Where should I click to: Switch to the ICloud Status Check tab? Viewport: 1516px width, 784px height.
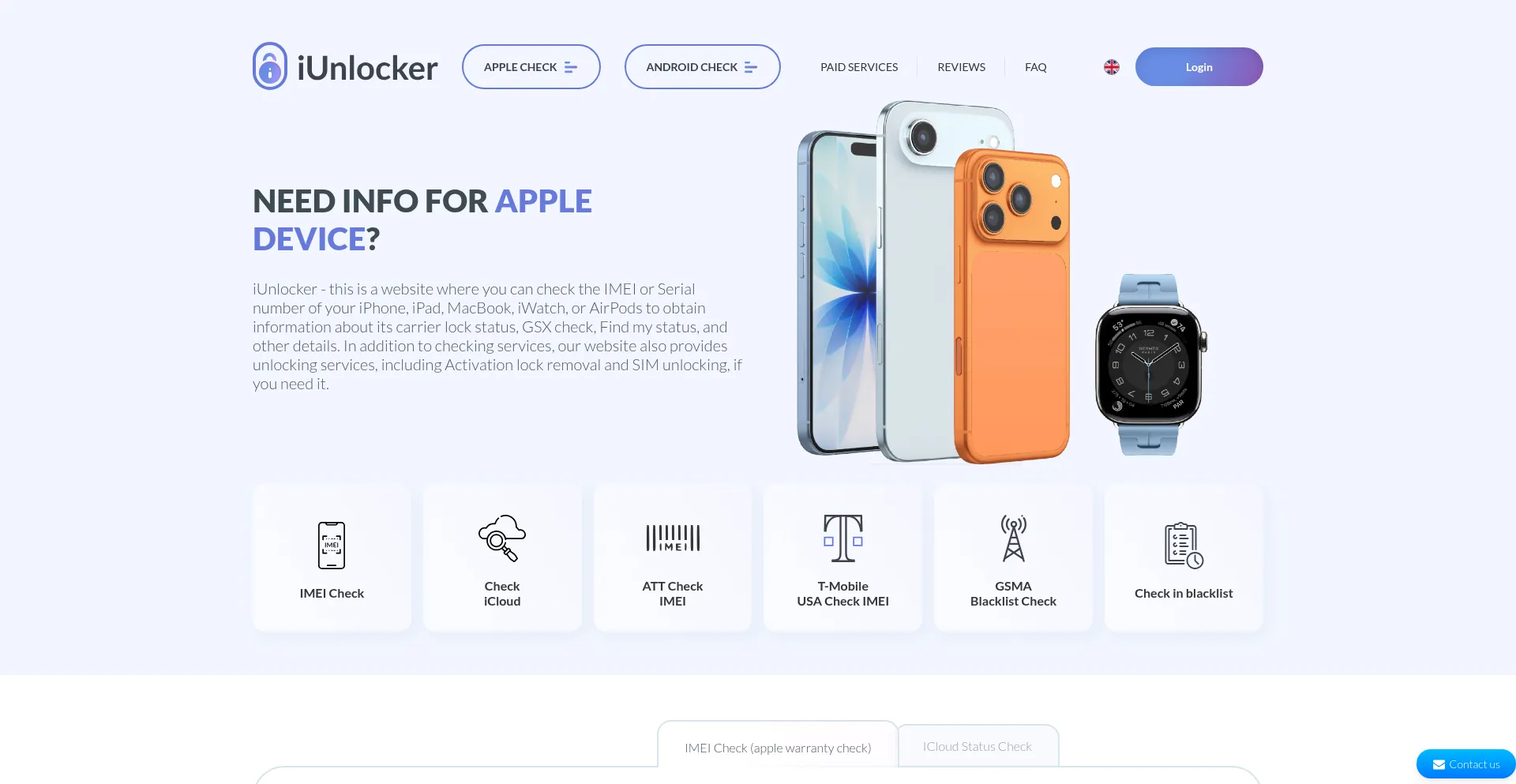pyautogui.click(x=978, y=746)
